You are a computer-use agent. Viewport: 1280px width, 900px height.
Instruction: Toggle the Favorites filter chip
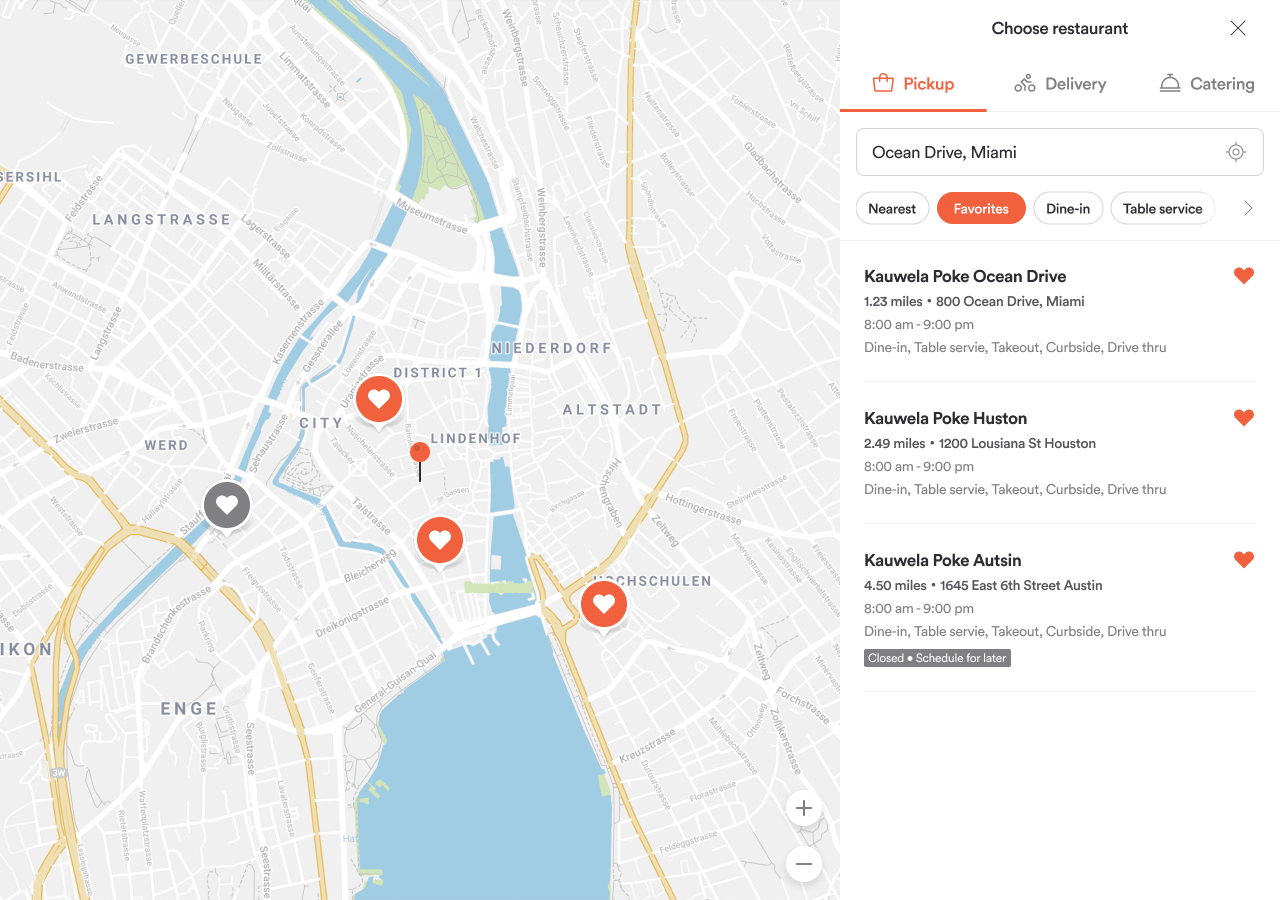pyautogui.click(x=981, y=208)
